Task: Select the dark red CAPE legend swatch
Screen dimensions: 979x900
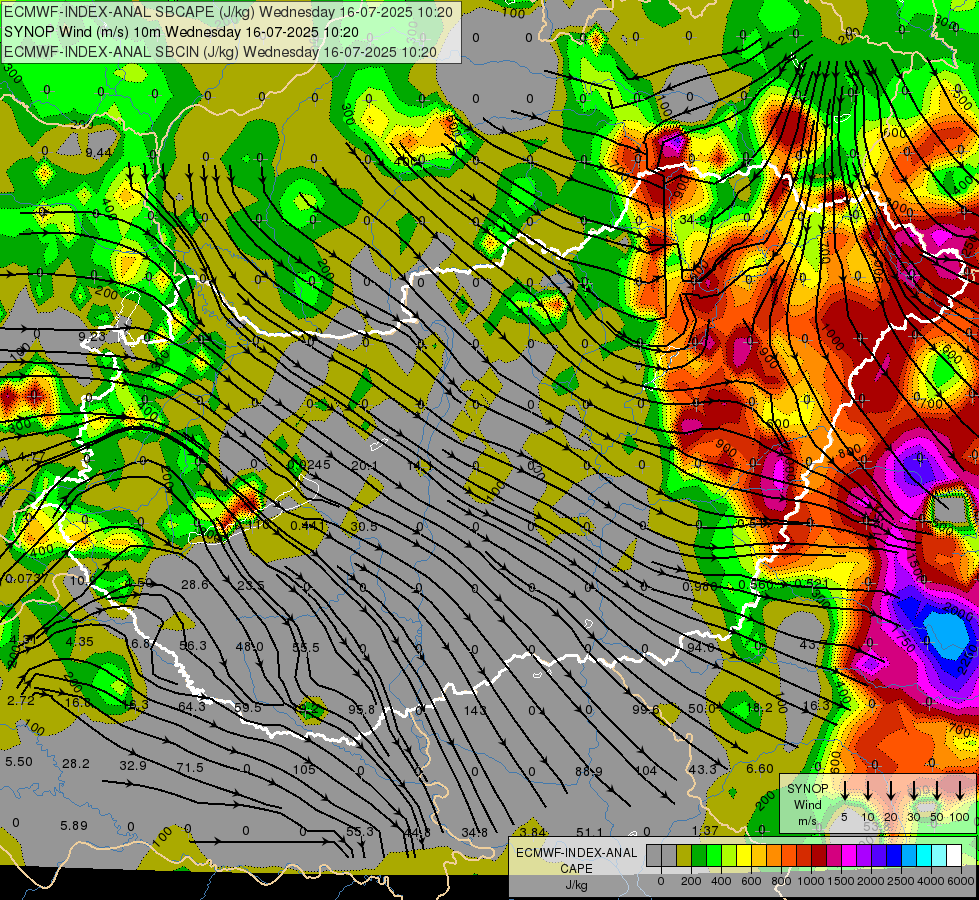Action: (x=819, y=856)
